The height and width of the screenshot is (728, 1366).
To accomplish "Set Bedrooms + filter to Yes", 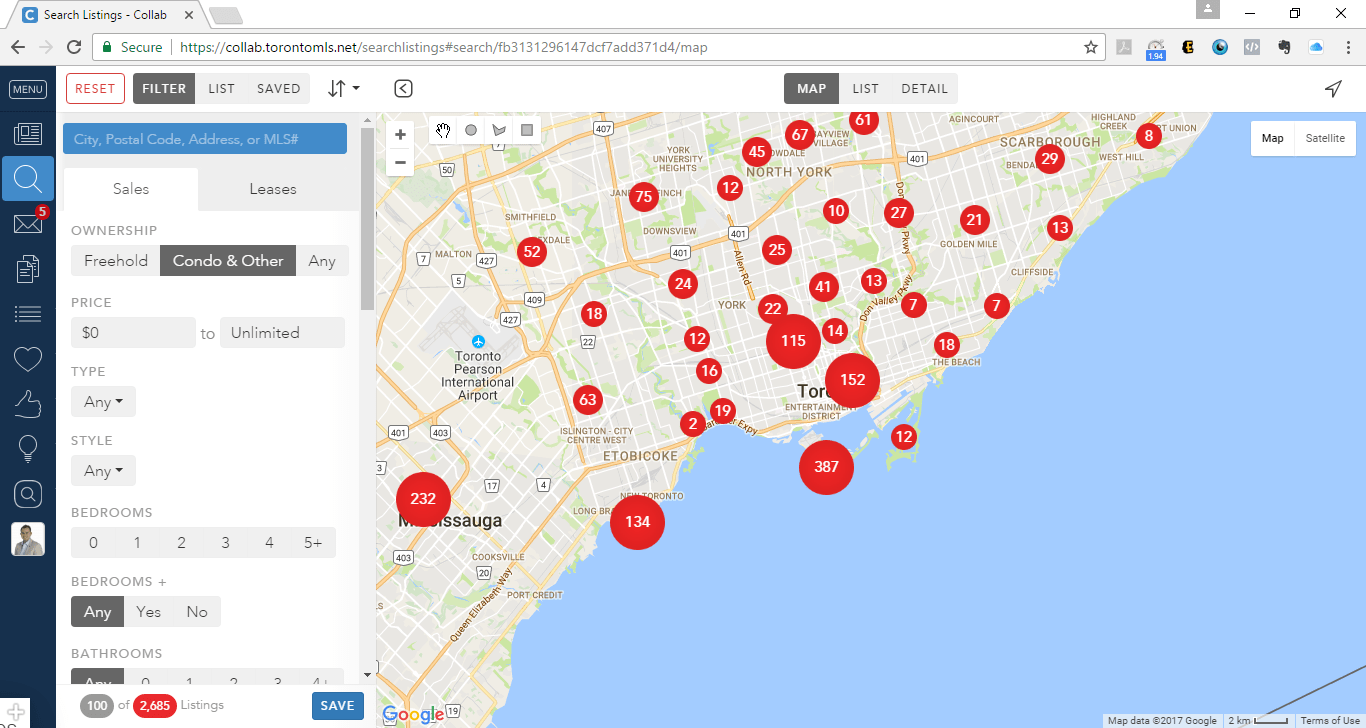I will click(148, 612).
